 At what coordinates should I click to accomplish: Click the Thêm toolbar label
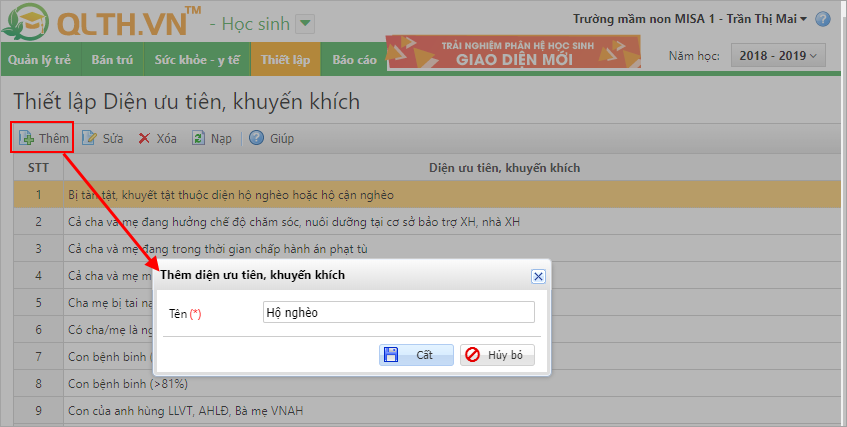click(54, 139)
